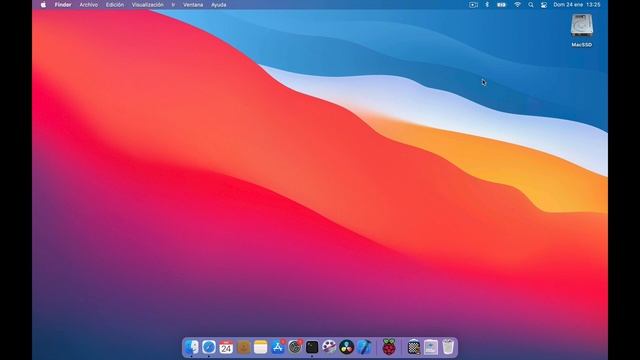This screenshot has height=360, width=640.
Task: Open the Edición menu
Action: [115, 5]
